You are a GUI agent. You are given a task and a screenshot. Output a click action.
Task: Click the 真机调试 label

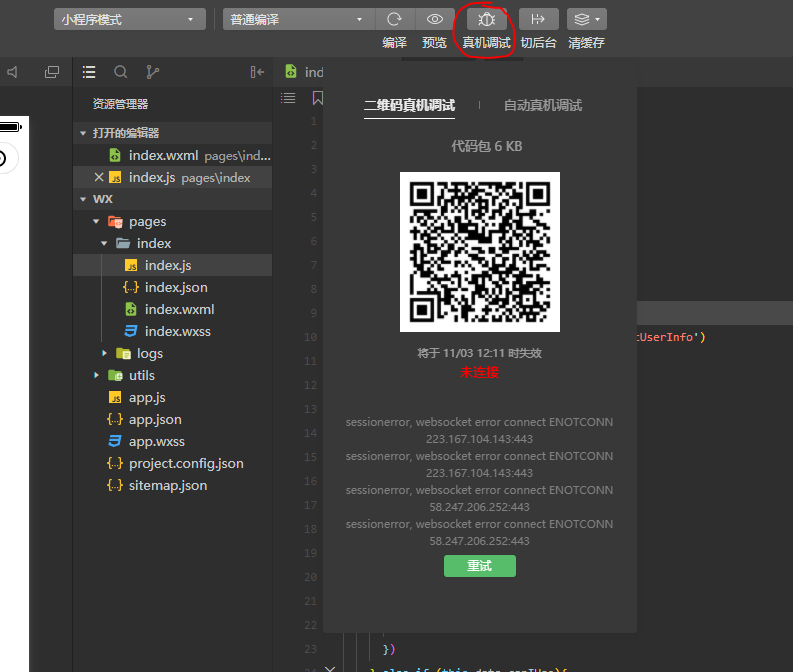[487, 43]
